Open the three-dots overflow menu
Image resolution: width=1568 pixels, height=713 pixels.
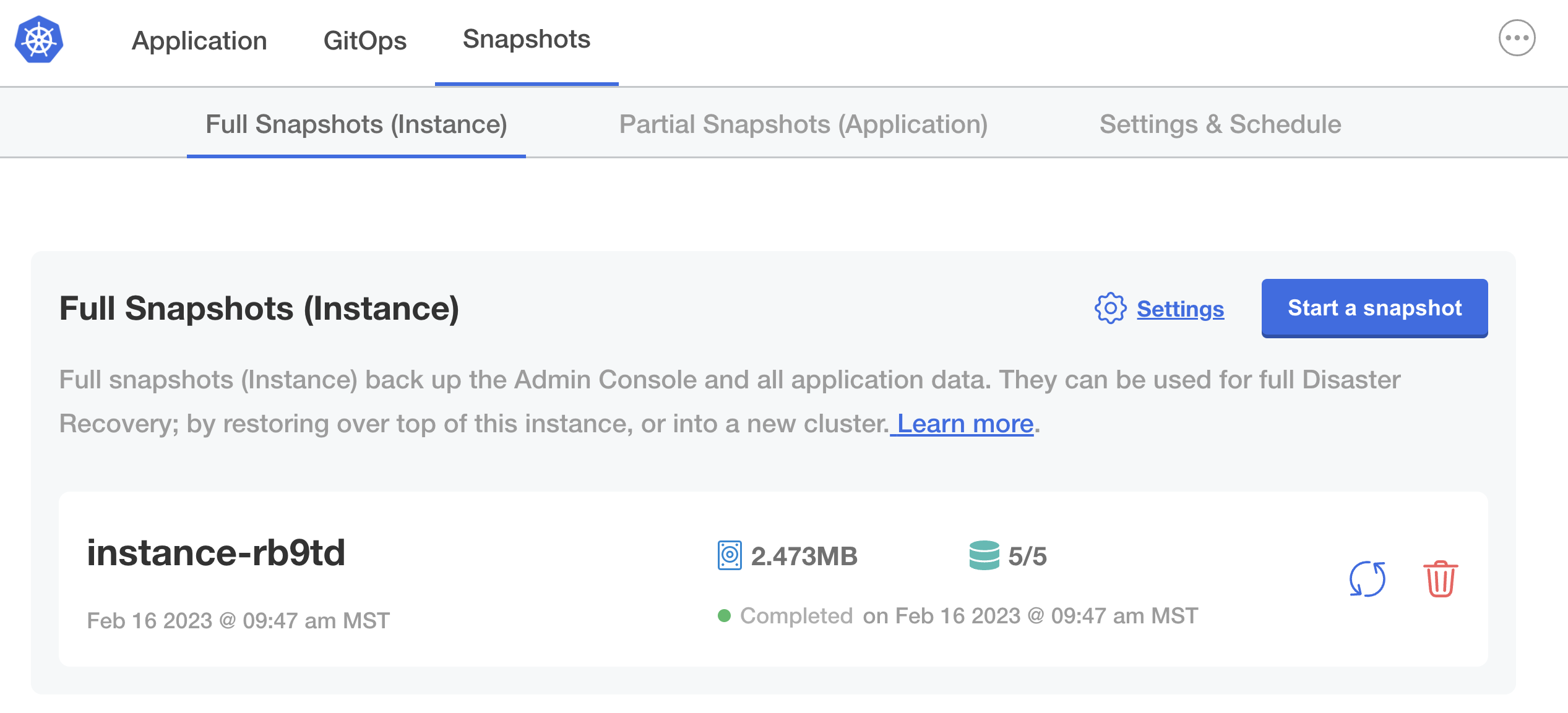tap(1517, 38)
